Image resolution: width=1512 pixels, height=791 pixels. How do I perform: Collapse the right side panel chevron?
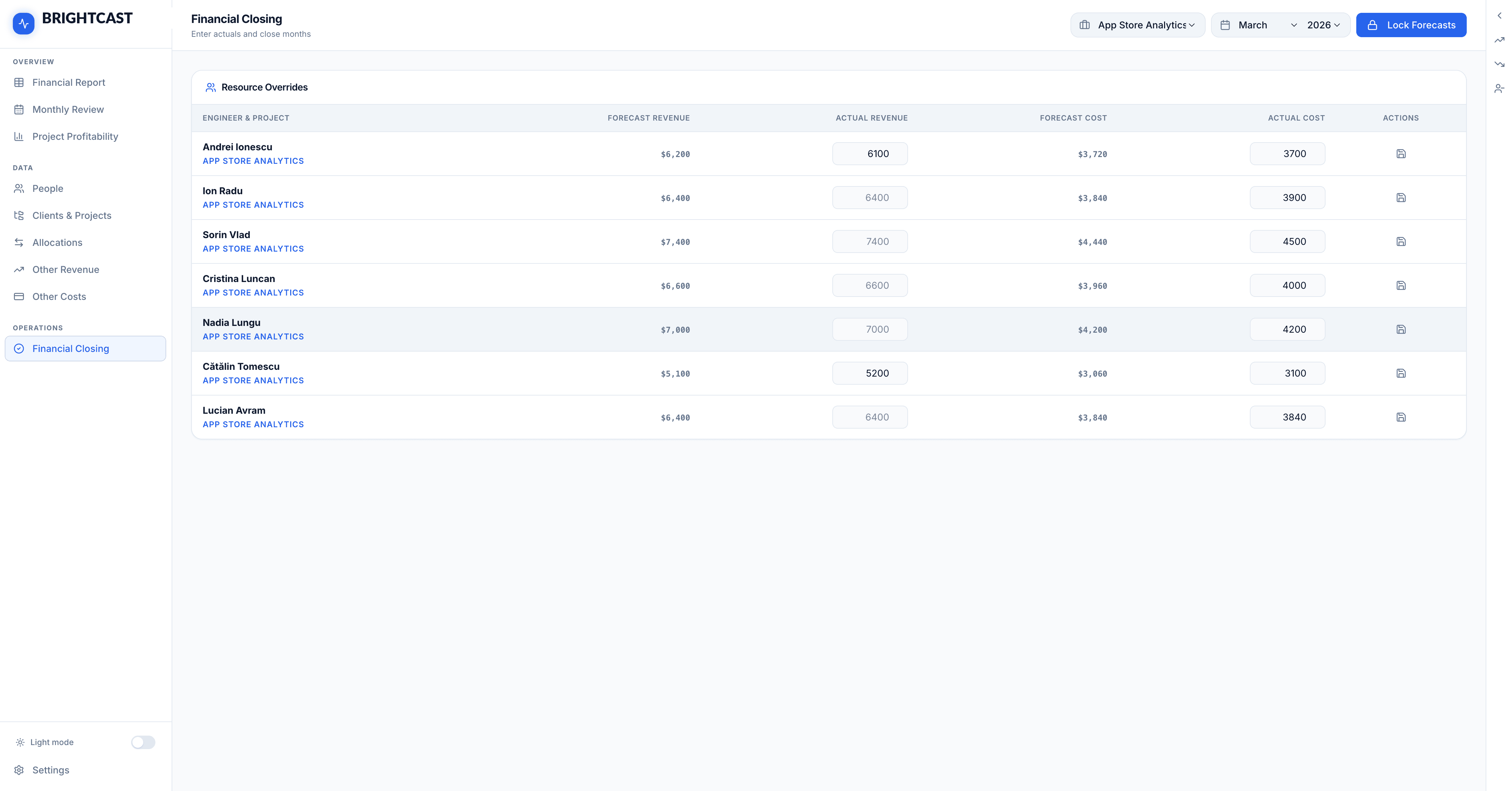1499,16
